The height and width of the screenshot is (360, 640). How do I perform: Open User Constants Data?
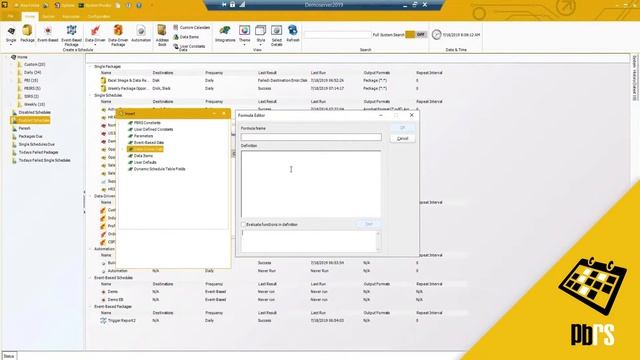(189, 47)
